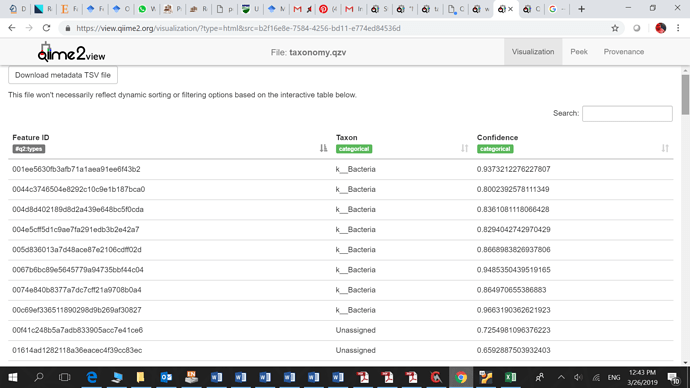Select feature ID 004e5cff5d1c9ae7fa291edb3b2e42a7
The image size is (690, 388).
tap(76, 230)
